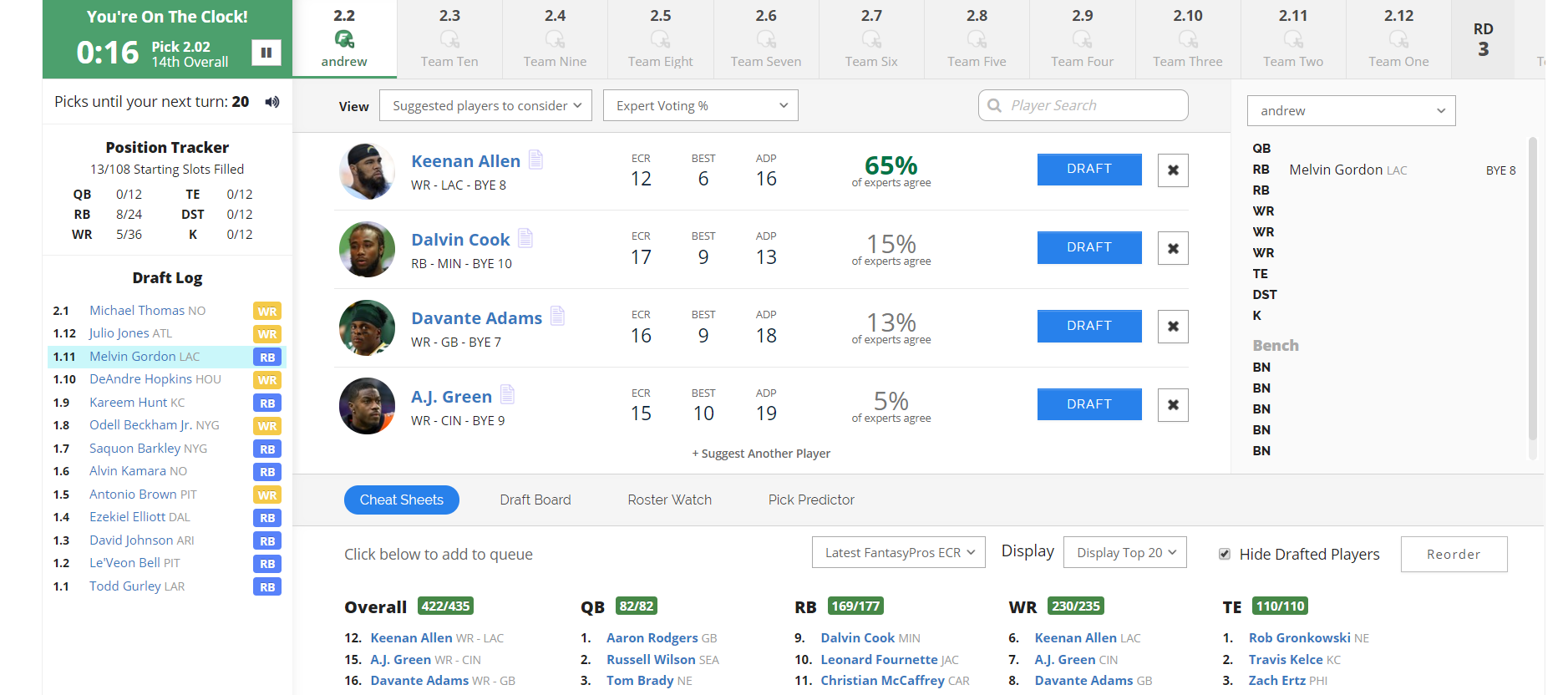Open Dalvin Cook's player notes icon
Image resolution: width=1568 pixels, height=695 pixels.
coord(525,238)
